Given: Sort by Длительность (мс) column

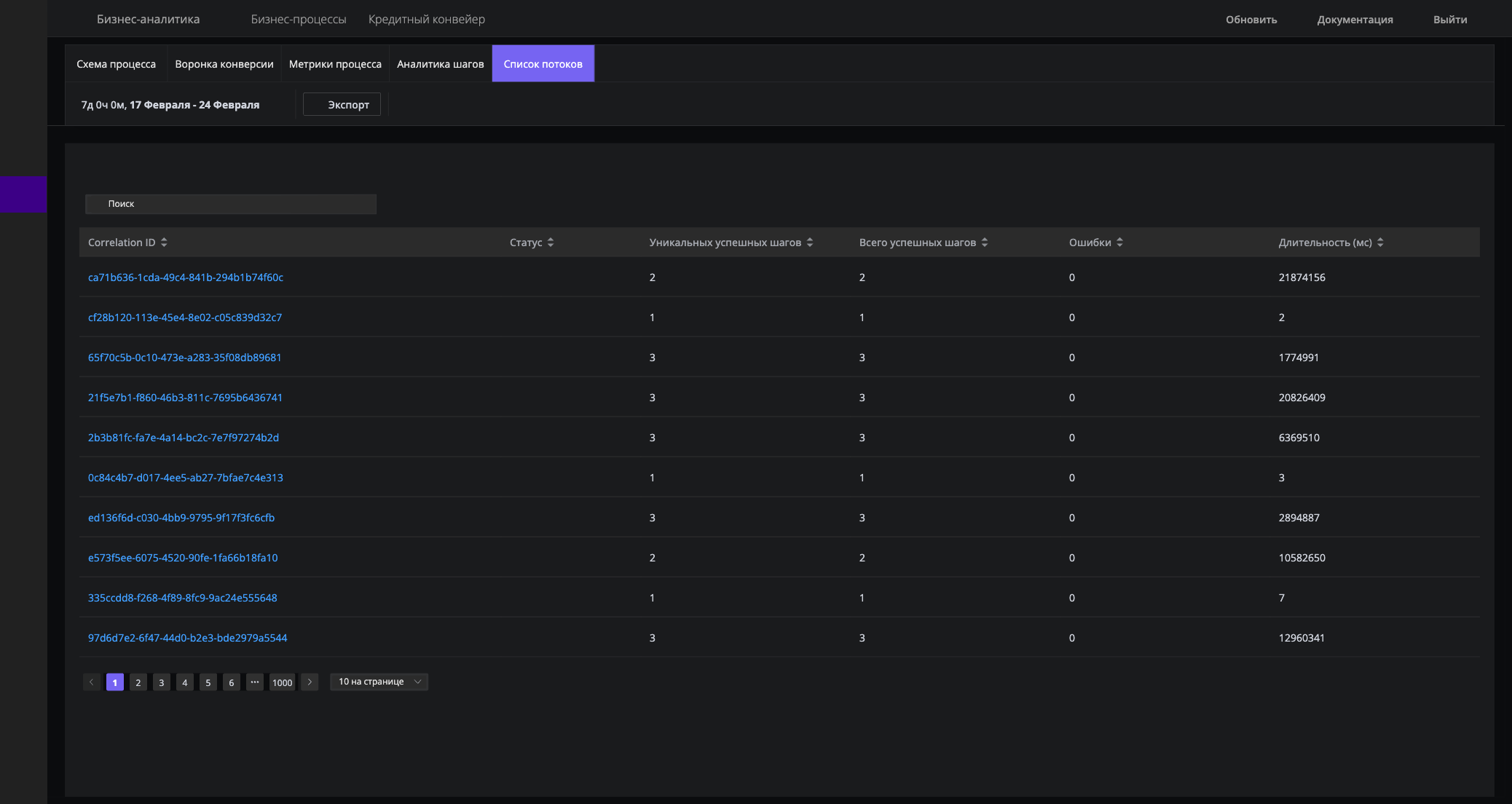Looking at the screenshot, I should pyautogui.click(x=1380, y=243).
